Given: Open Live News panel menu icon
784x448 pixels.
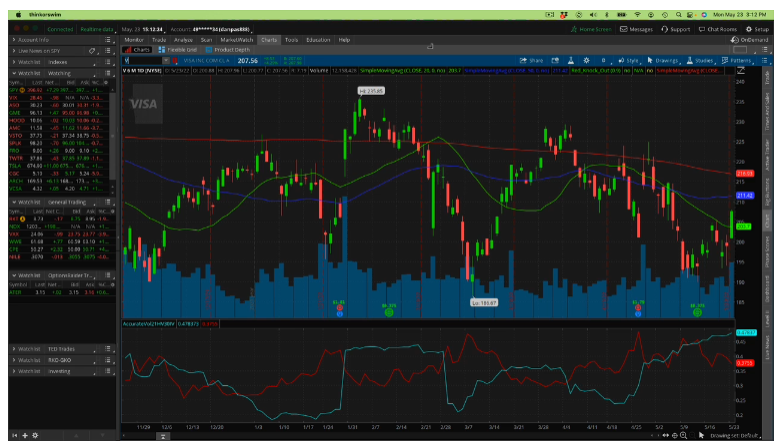Looking at the screenshot, I should [x=108, y=51].
